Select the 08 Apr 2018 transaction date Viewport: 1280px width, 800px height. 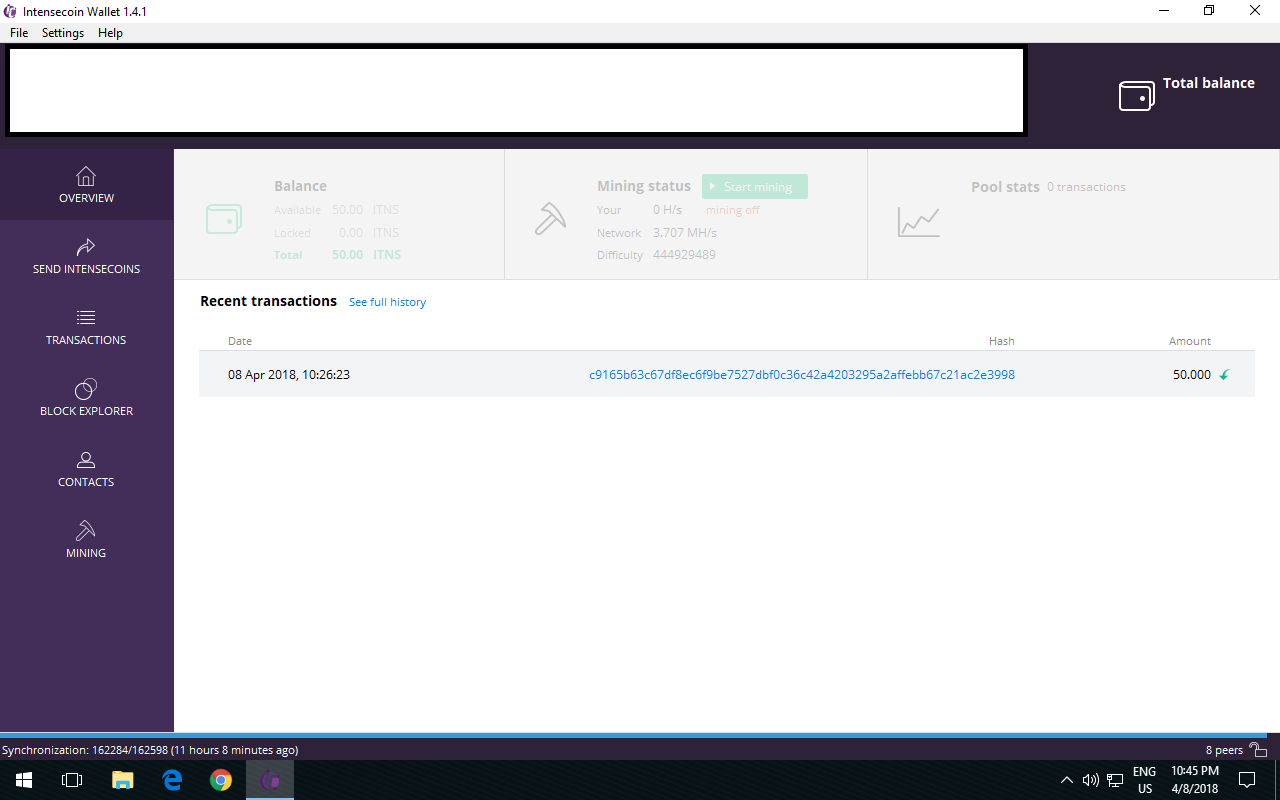pos(289,375)
